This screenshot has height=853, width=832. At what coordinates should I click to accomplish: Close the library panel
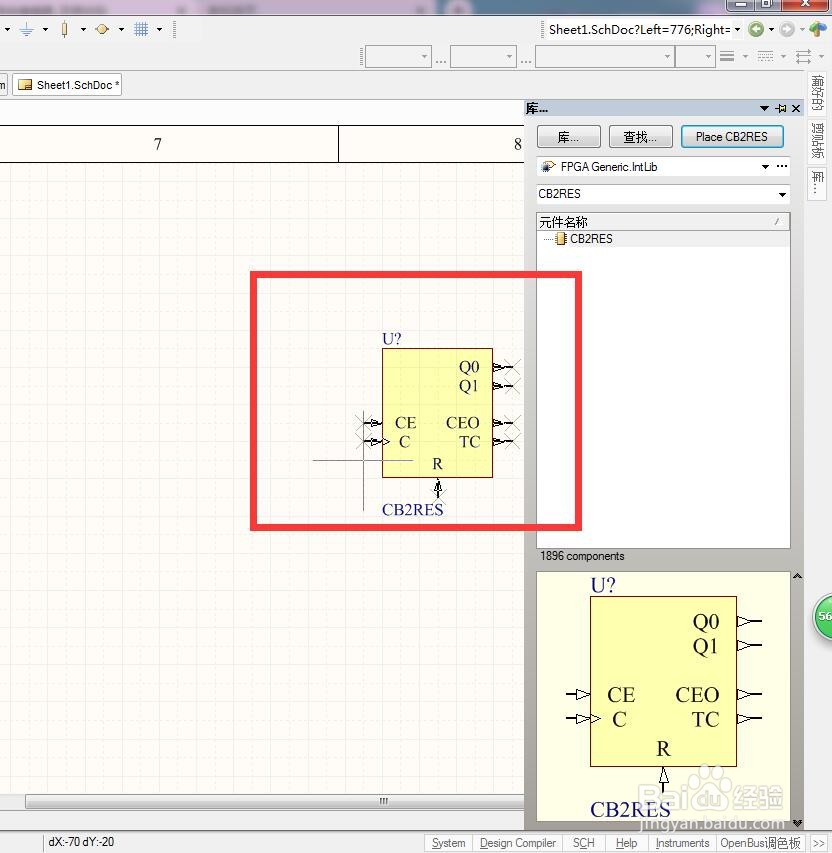coord(796,108)
